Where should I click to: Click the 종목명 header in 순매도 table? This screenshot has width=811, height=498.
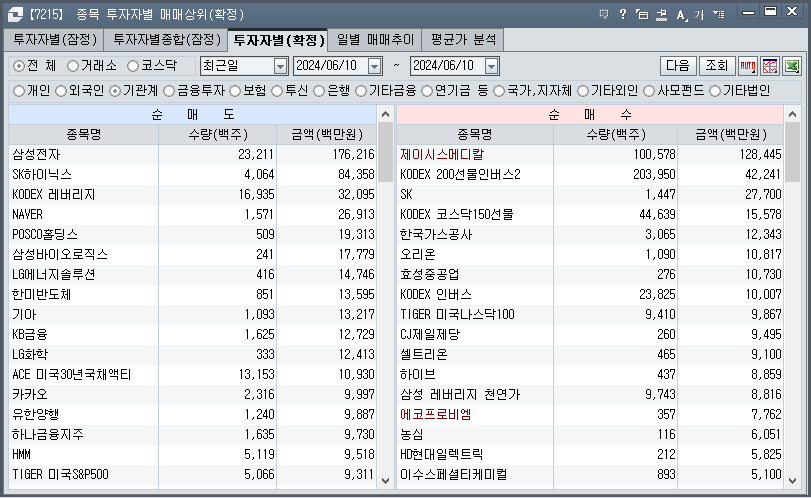tap(83, 134)
